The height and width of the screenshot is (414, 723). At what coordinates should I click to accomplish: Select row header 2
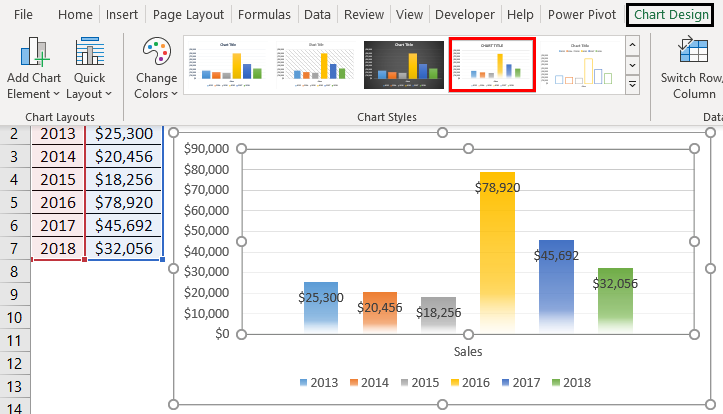15,134
